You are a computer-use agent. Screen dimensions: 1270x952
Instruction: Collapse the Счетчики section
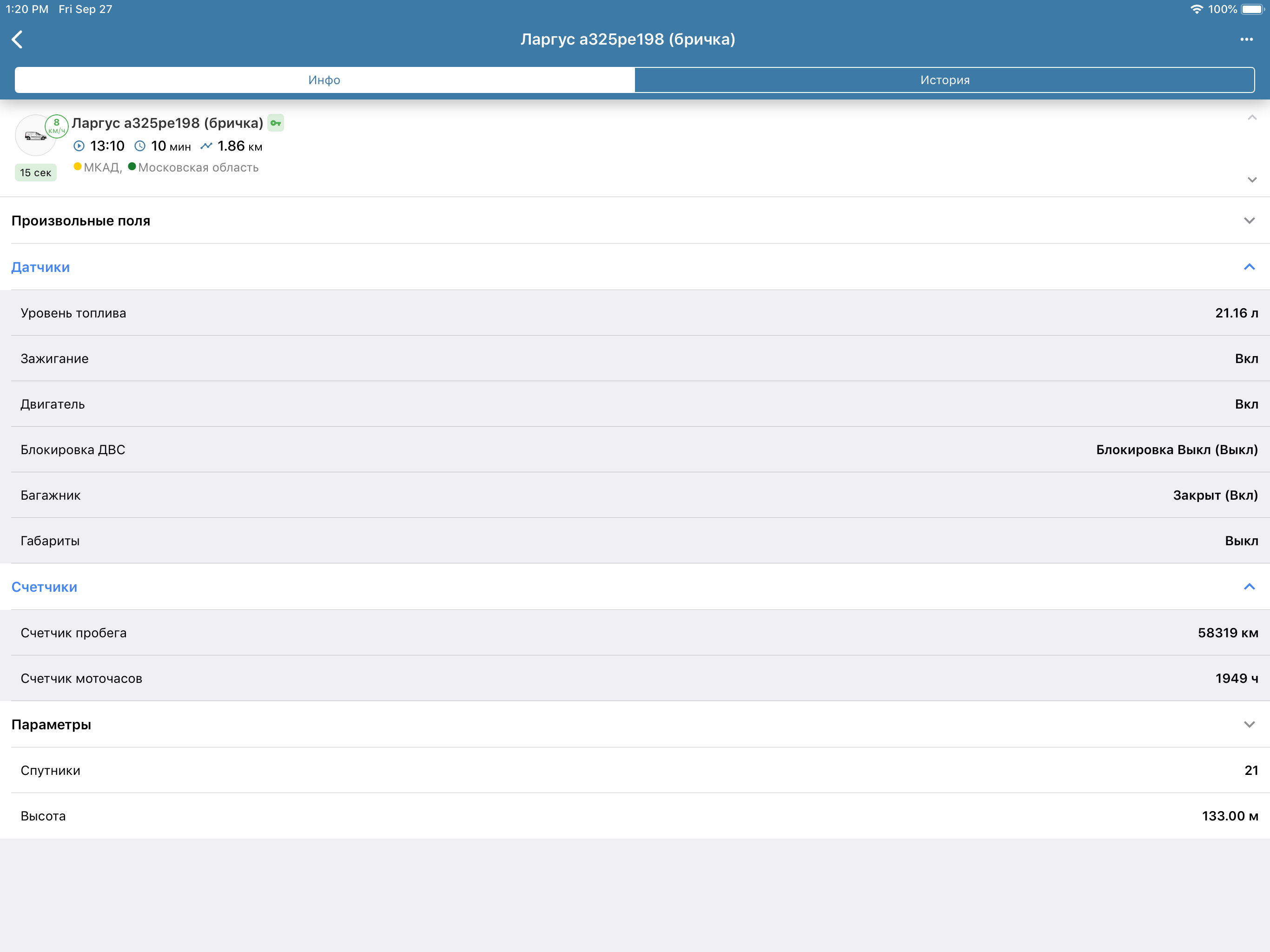tap(1249, 587)
